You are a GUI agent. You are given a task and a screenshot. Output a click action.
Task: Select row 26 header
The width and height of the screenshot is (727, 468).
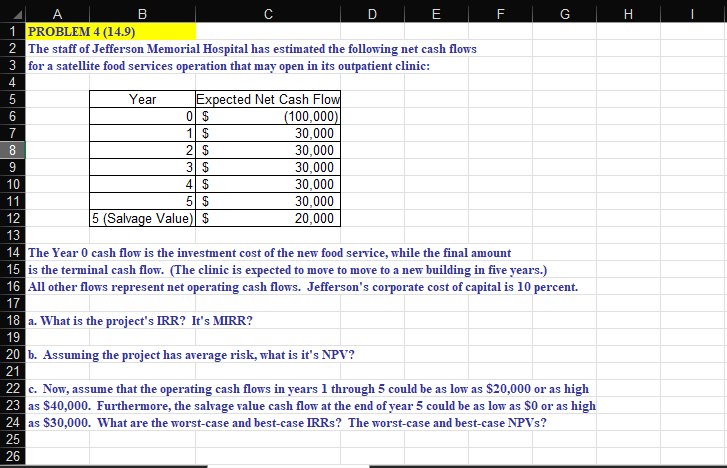point(13,456)
